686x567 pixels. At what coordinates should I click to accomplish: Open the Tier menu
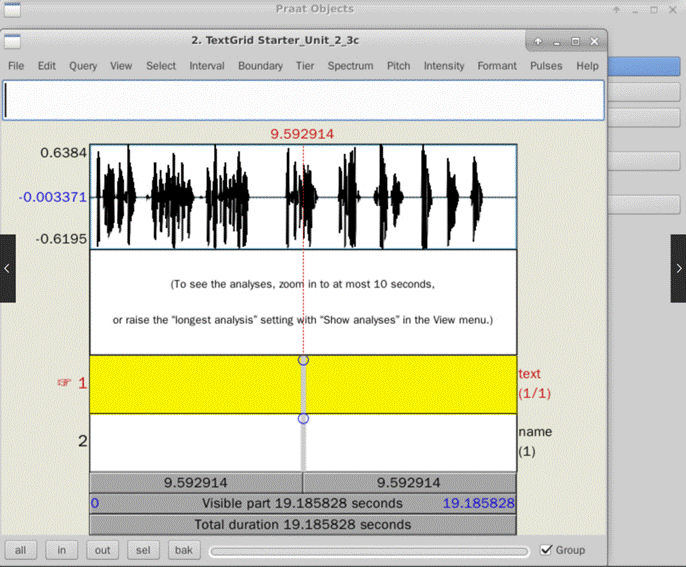304,66
